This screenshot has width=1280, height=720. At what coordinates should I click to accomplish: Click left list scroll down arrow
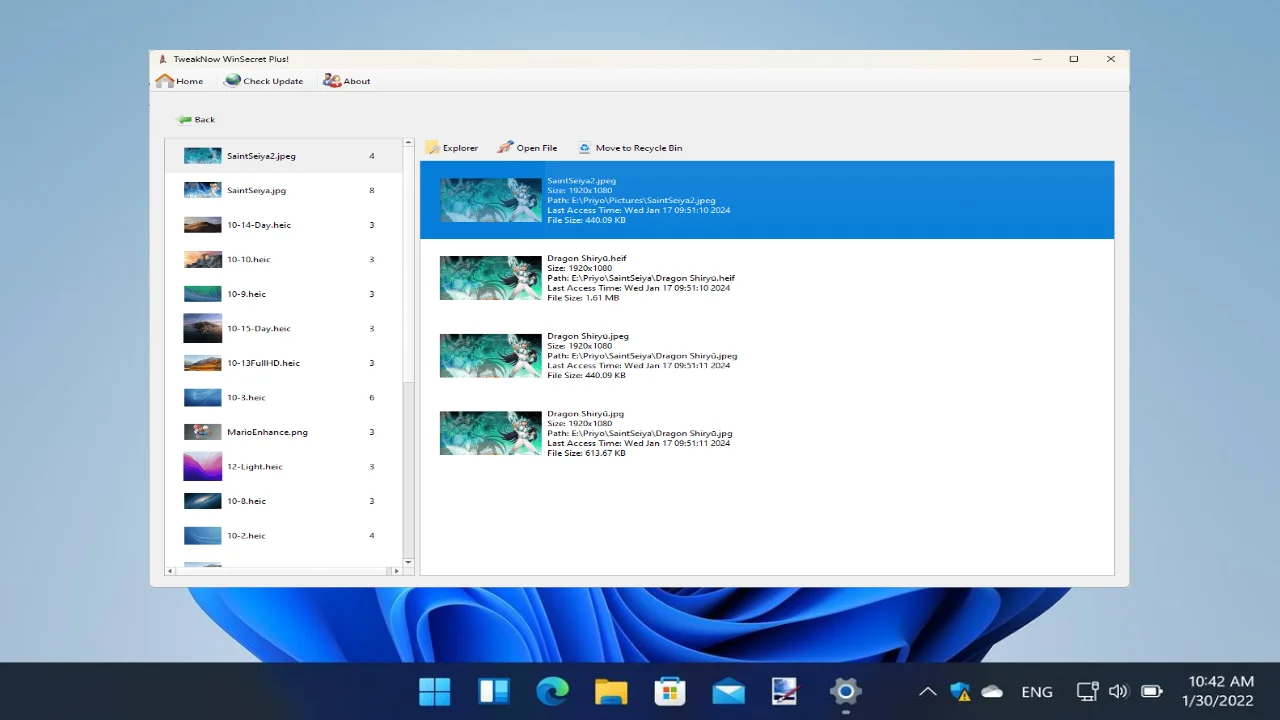pyautogui.click(x=408, y=562)
